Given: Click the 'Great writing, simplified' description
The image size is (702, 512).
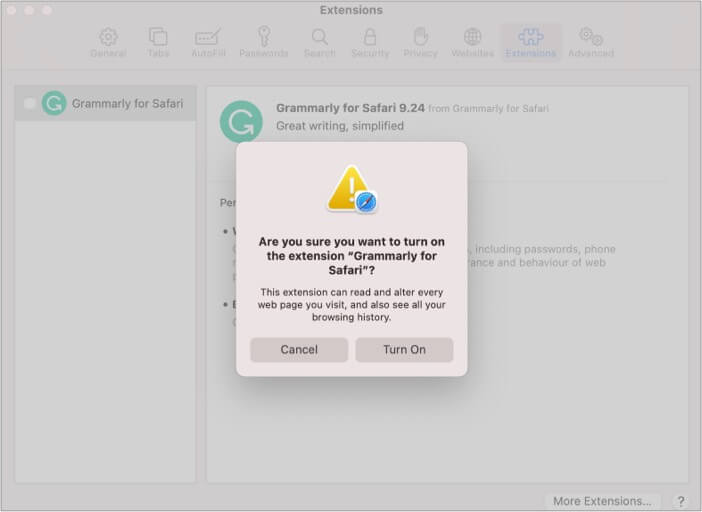Looking at the screenshot, I should pos(340,126).
